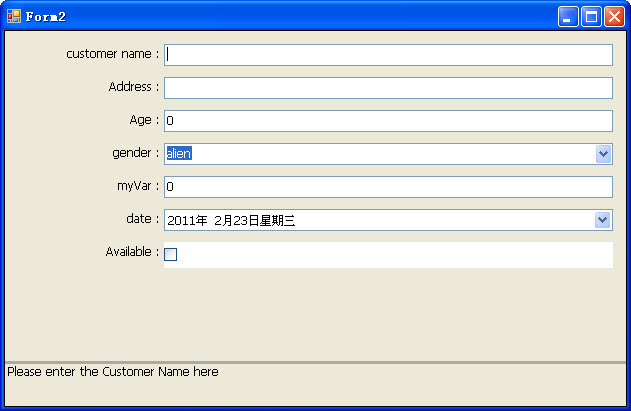Viewport: 631px width, 411px height.
Task: Click the 'gender :' label
Action: pos(135,153)
